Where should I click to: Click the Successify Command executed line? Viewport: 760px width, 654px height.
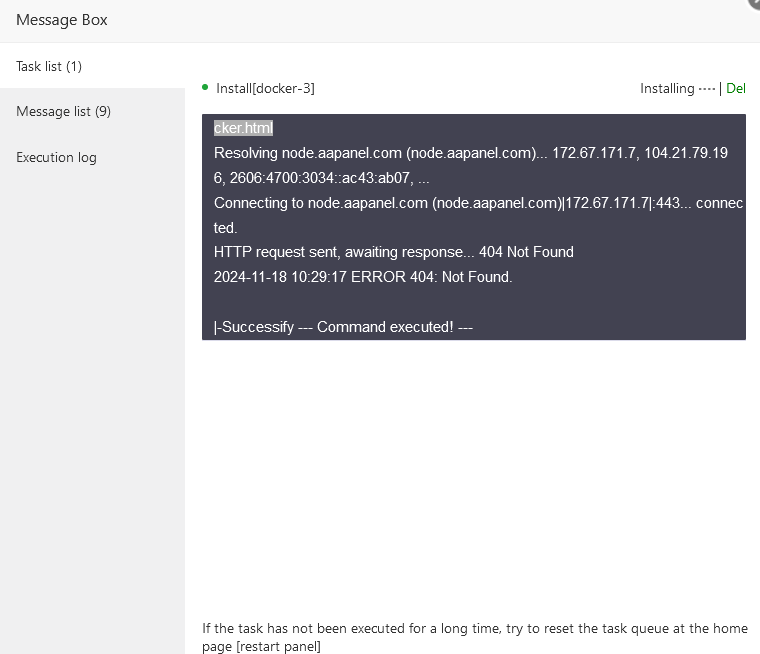click(x=343, y=327)
